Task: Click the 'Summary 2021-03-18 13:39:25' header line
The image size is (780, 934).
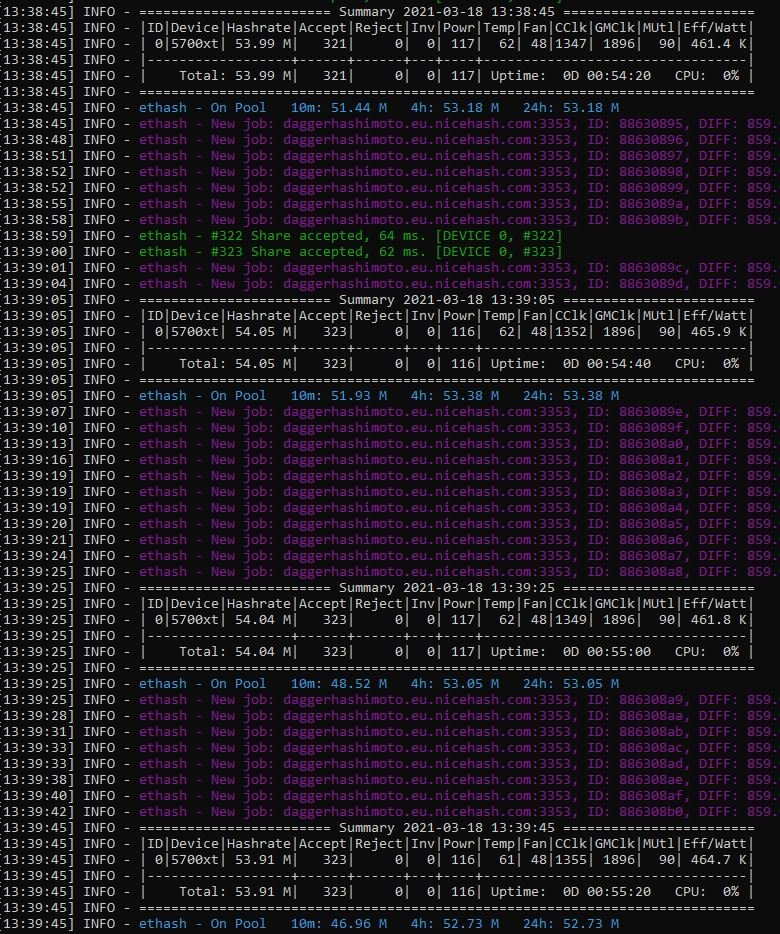Action: point(447,588)
